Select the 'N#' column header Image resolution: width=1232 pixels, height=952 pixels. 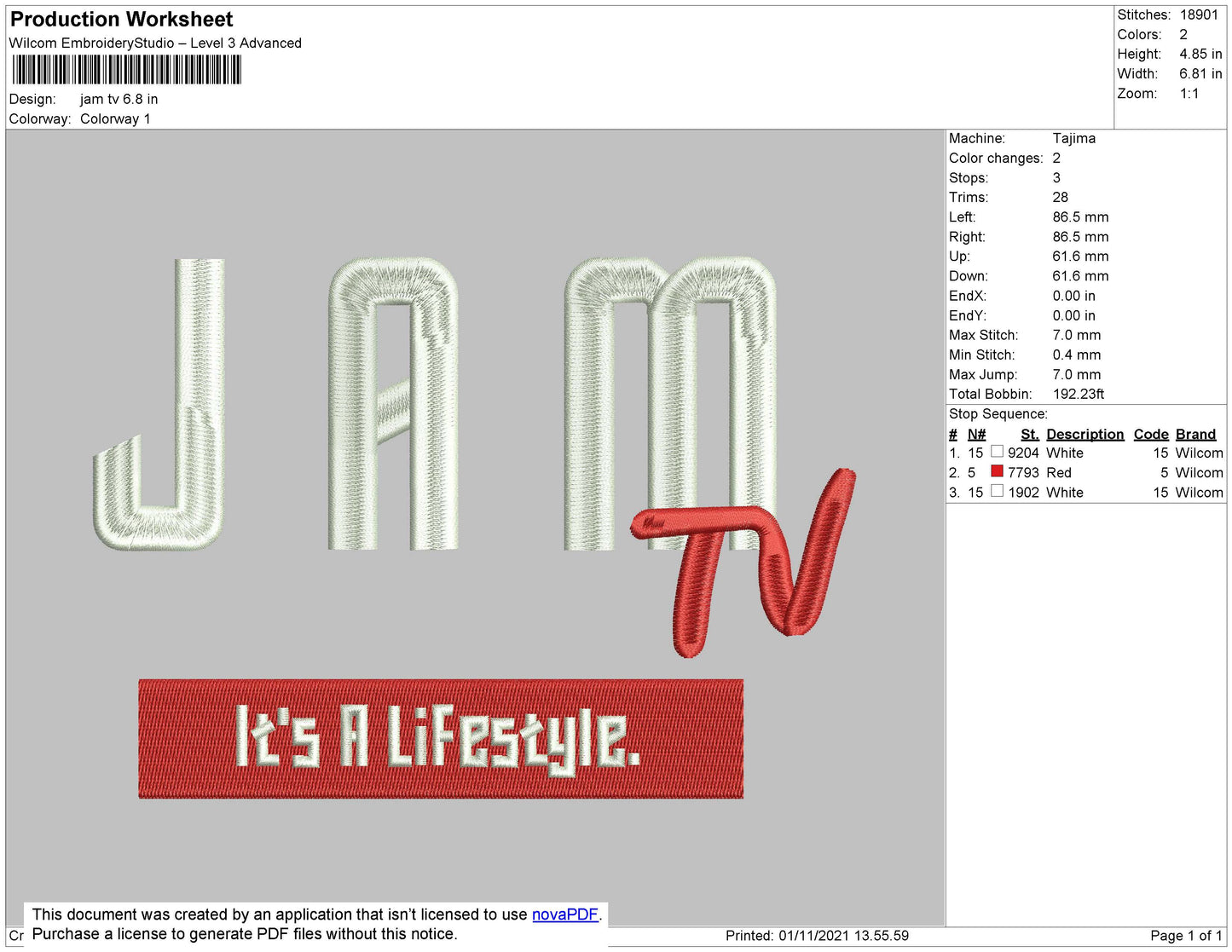click(976, 434)
